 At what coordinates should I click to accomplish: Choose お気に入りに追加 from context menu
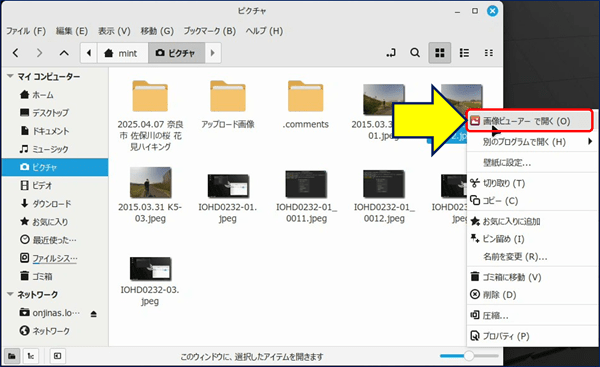[532, 221]
